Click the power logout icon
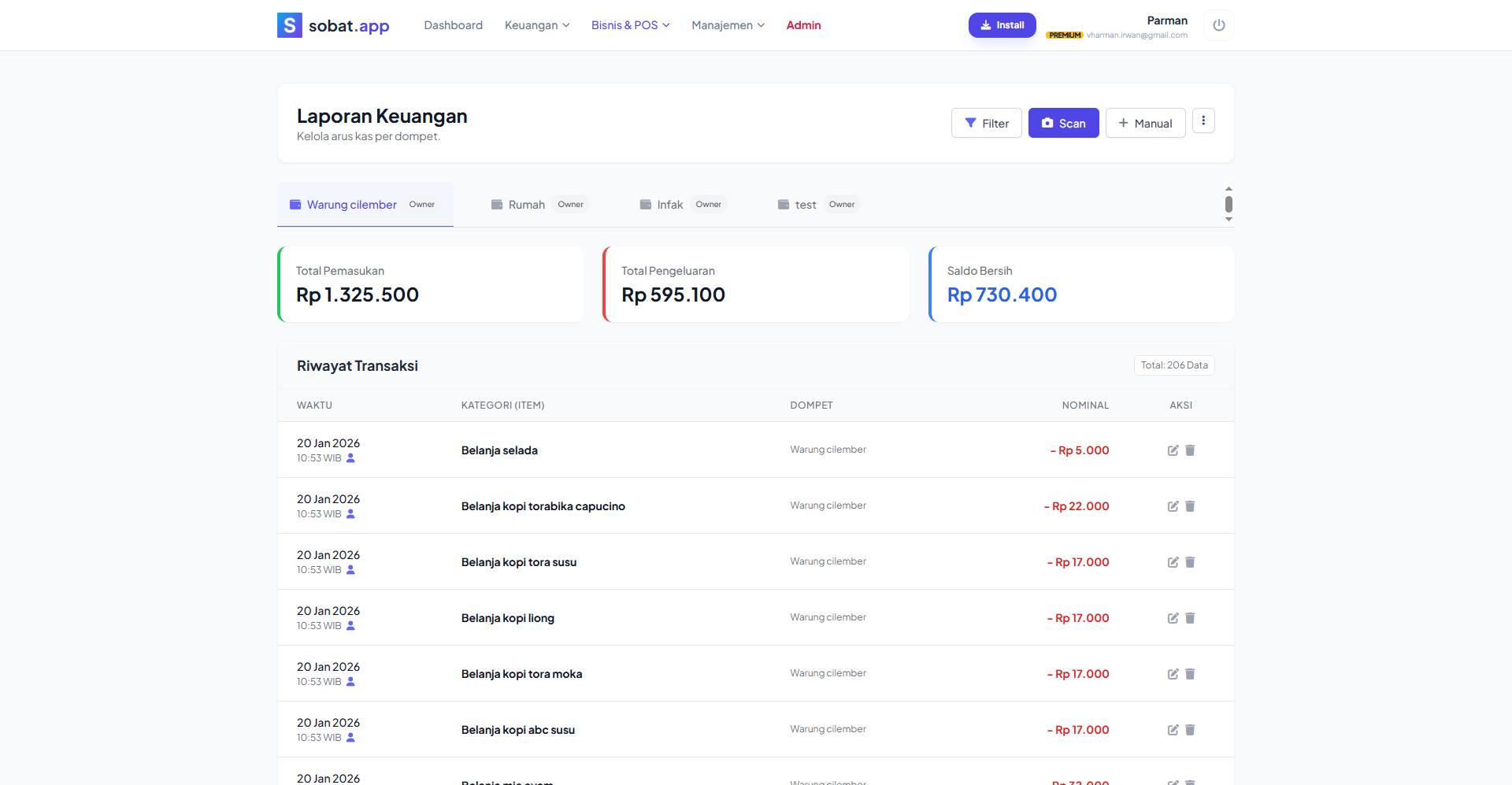 pos(1218,25)
